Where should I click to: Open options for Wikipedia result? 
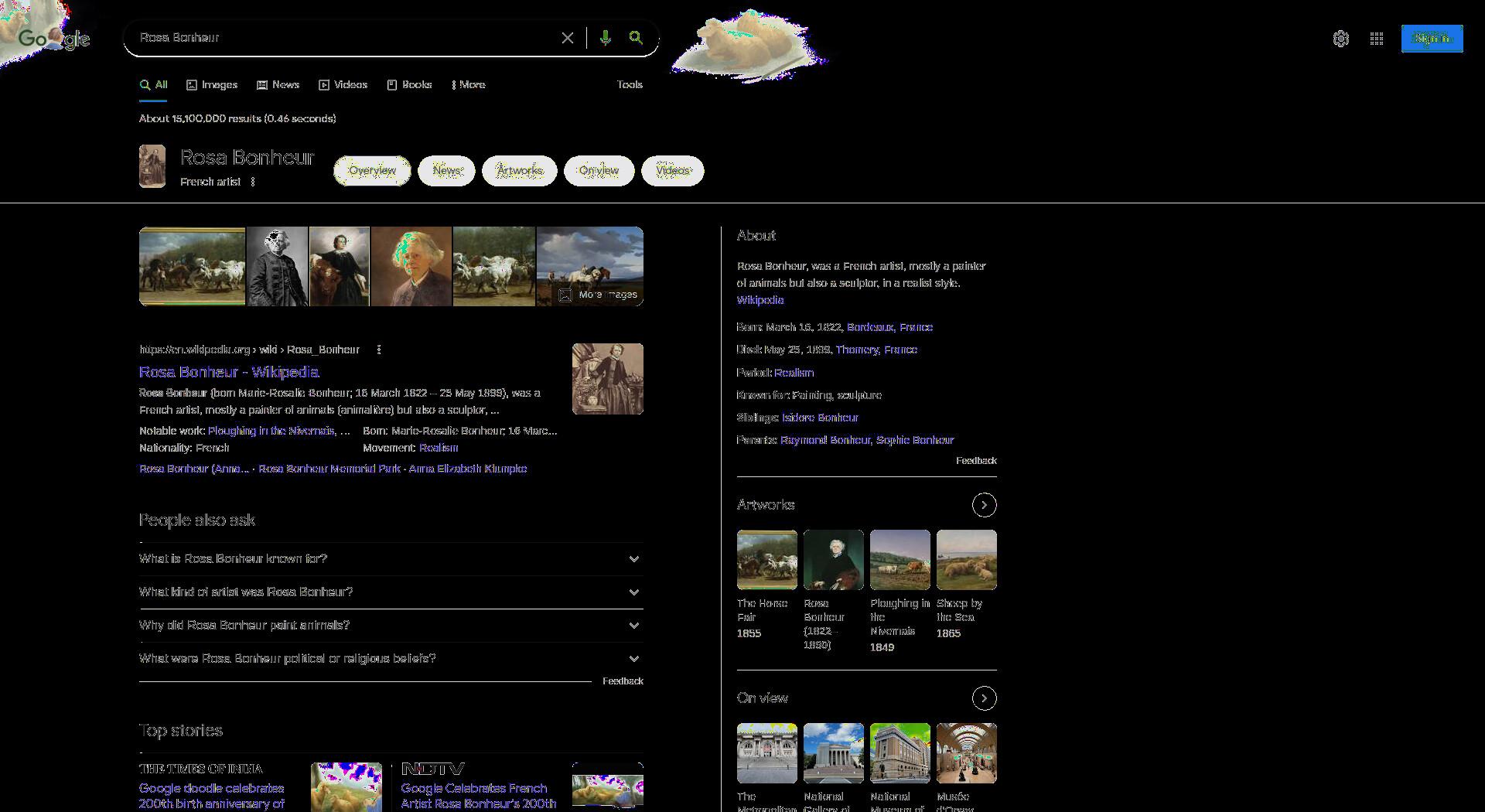[379, 350]
